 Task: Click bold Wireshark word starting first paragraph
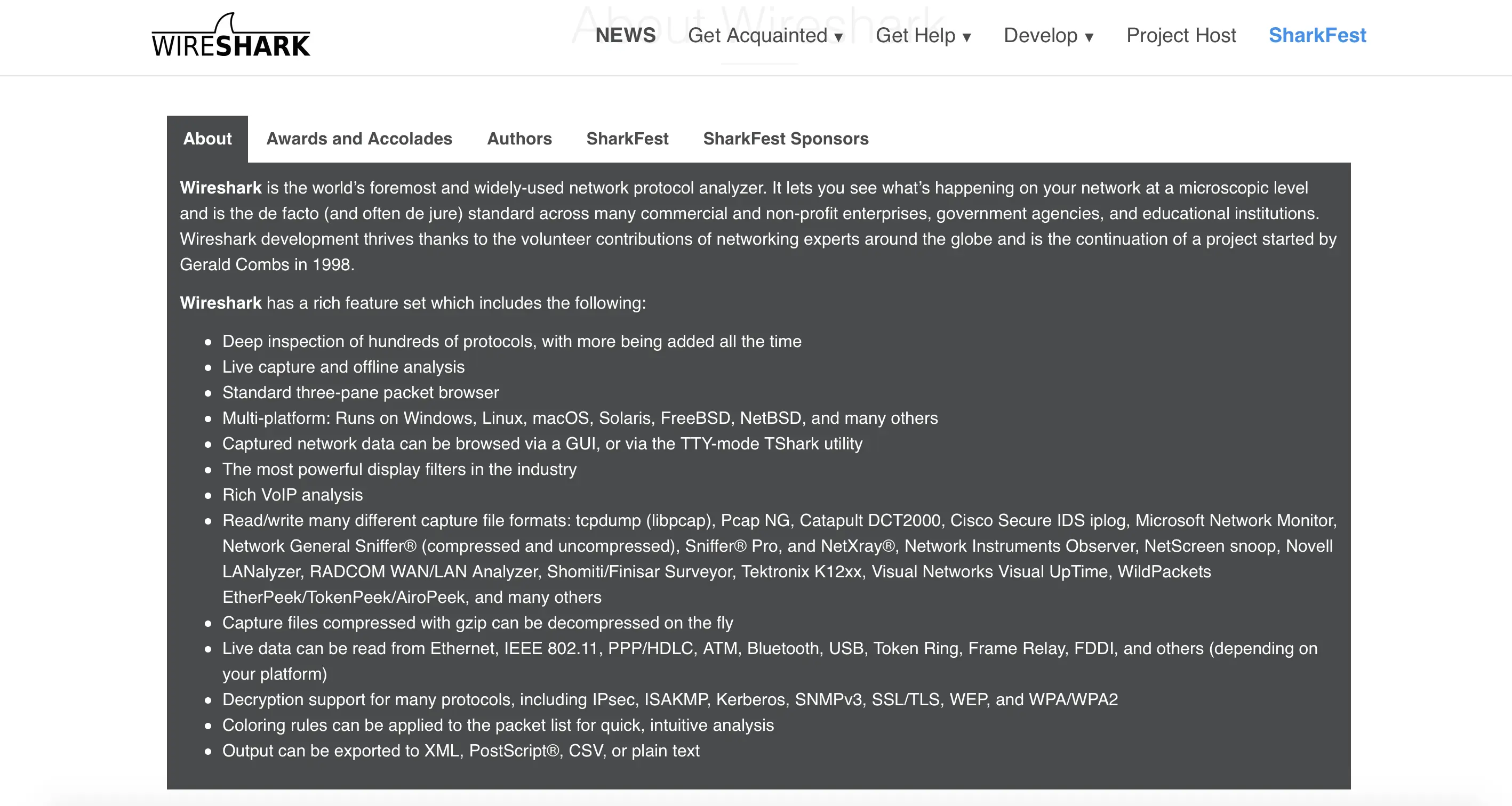pos(221,188)
